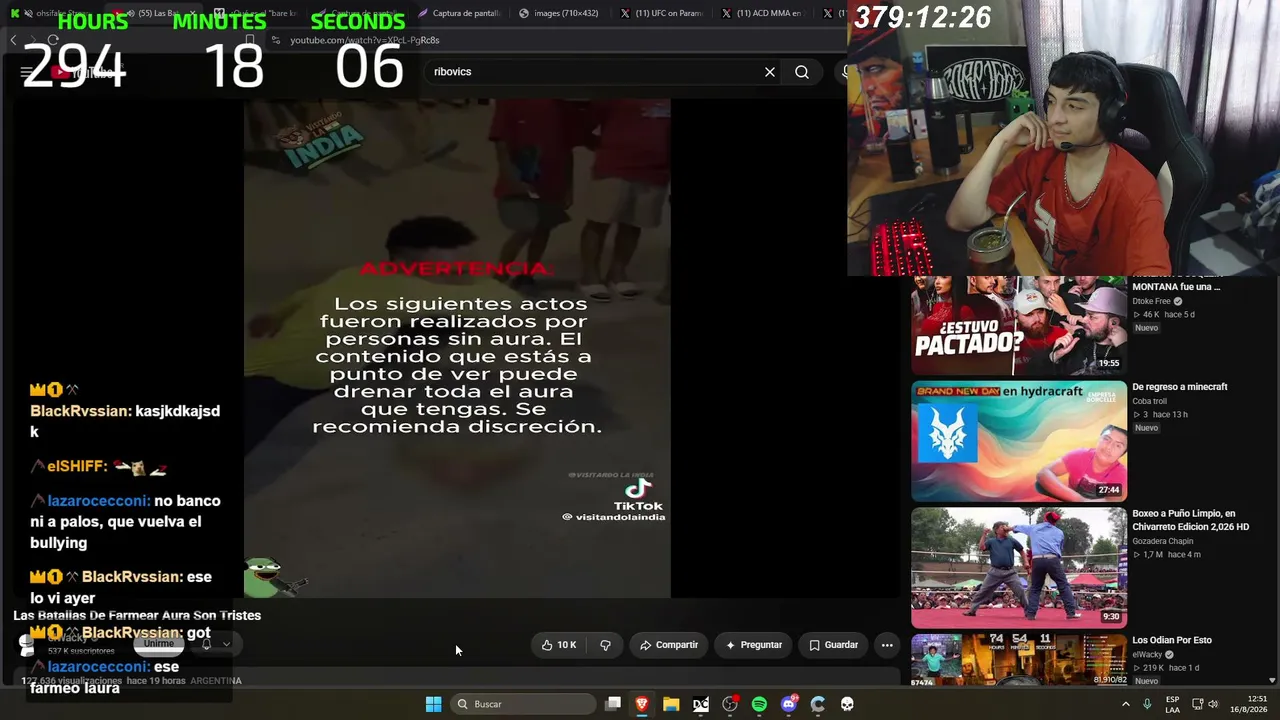Open Task View on the taskbar

pyautogui.click(x=613, y=704)
